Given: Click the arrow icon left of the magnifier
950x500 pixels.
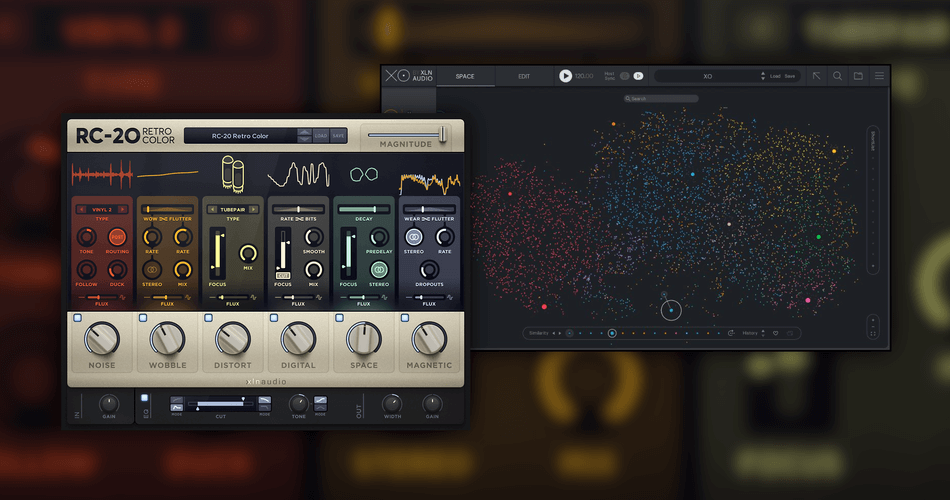Looking at the screenshot, I should [x=817, y=76].
